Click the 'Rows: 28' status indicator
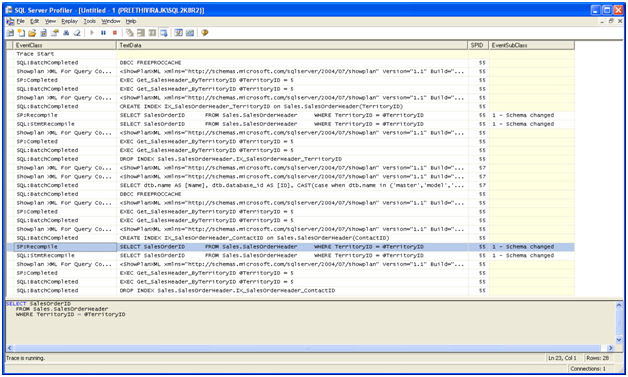Image resolution: width=628 pixels, height=377 pixels. tap(597, 358)
